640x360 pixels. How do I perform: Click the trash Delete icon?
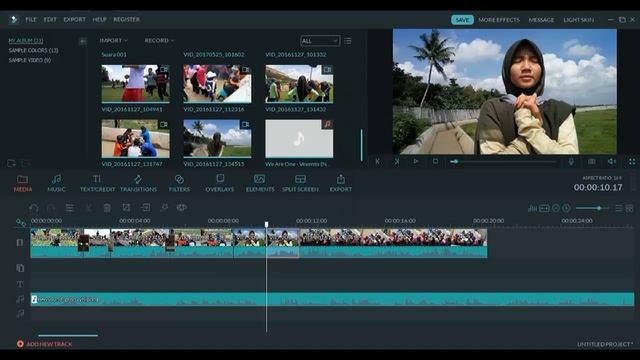click(107, 208)
